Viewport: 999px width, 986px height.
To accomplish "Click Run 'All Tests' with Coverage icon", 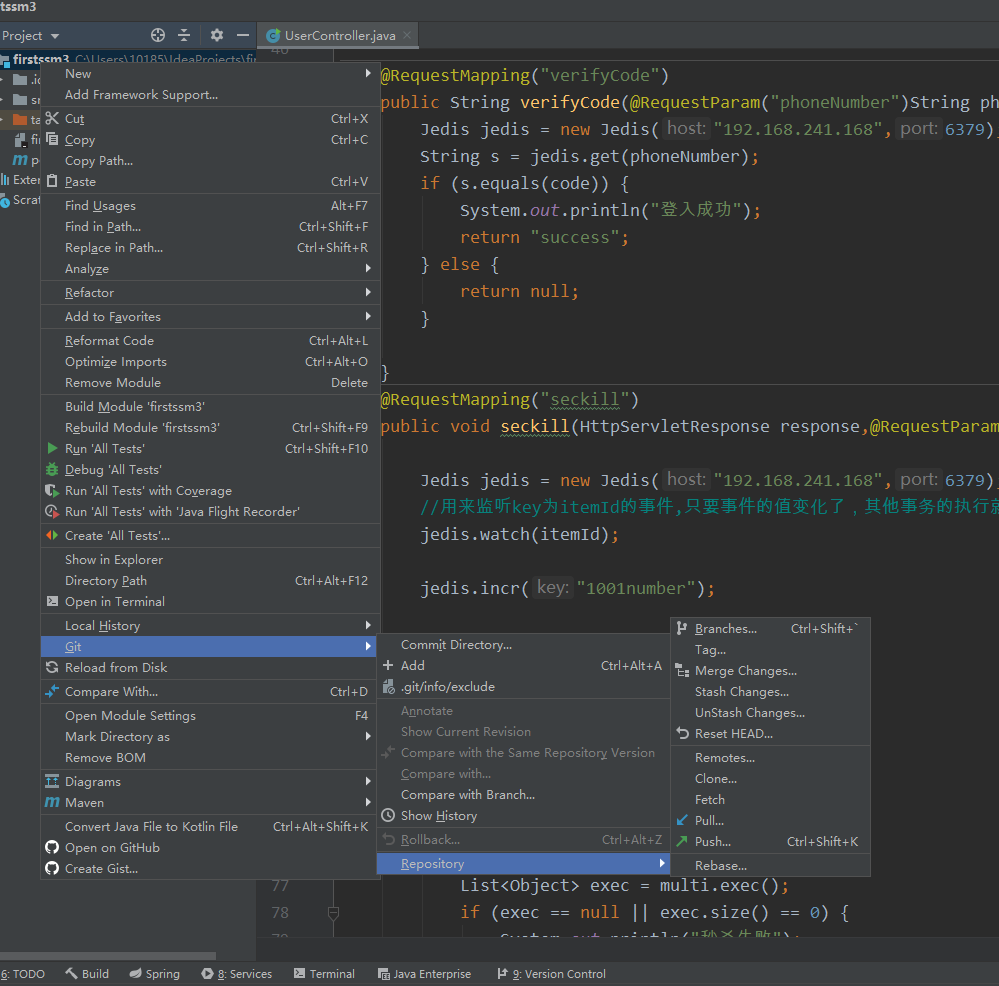I will coord(53,491).
